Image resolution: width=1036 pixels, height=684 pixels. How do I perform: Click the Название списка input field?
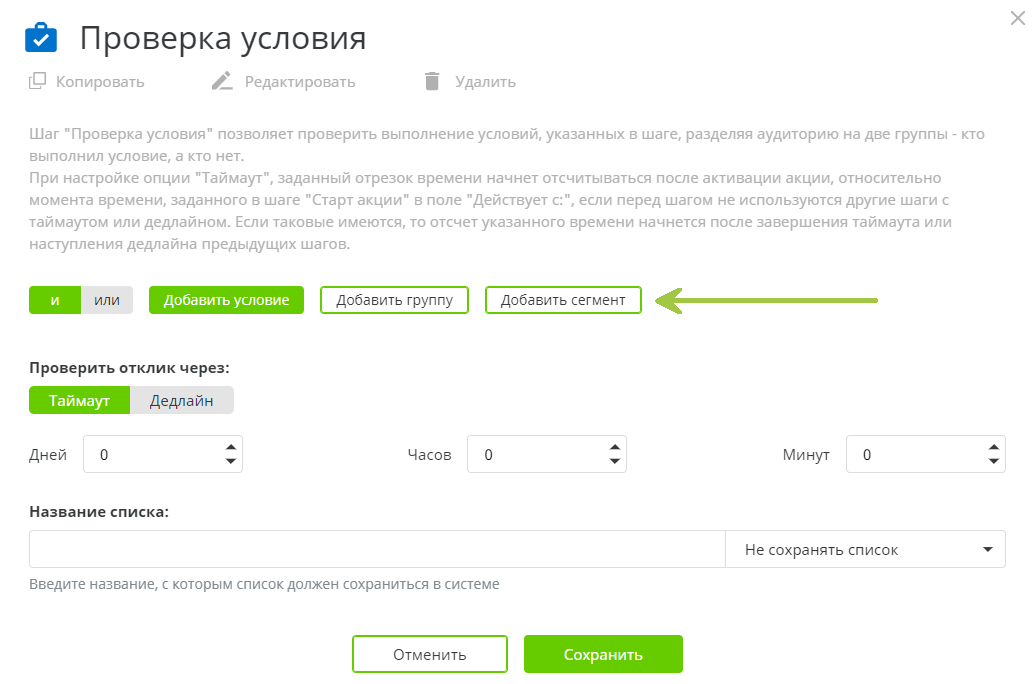point(375,548)
